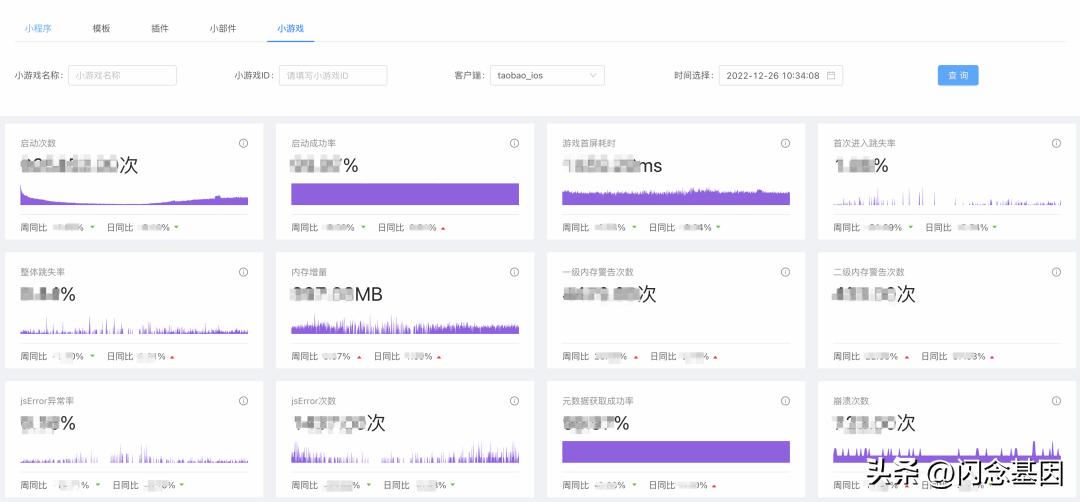Click 周同比 label in 启动次数 card

[34, 227]
